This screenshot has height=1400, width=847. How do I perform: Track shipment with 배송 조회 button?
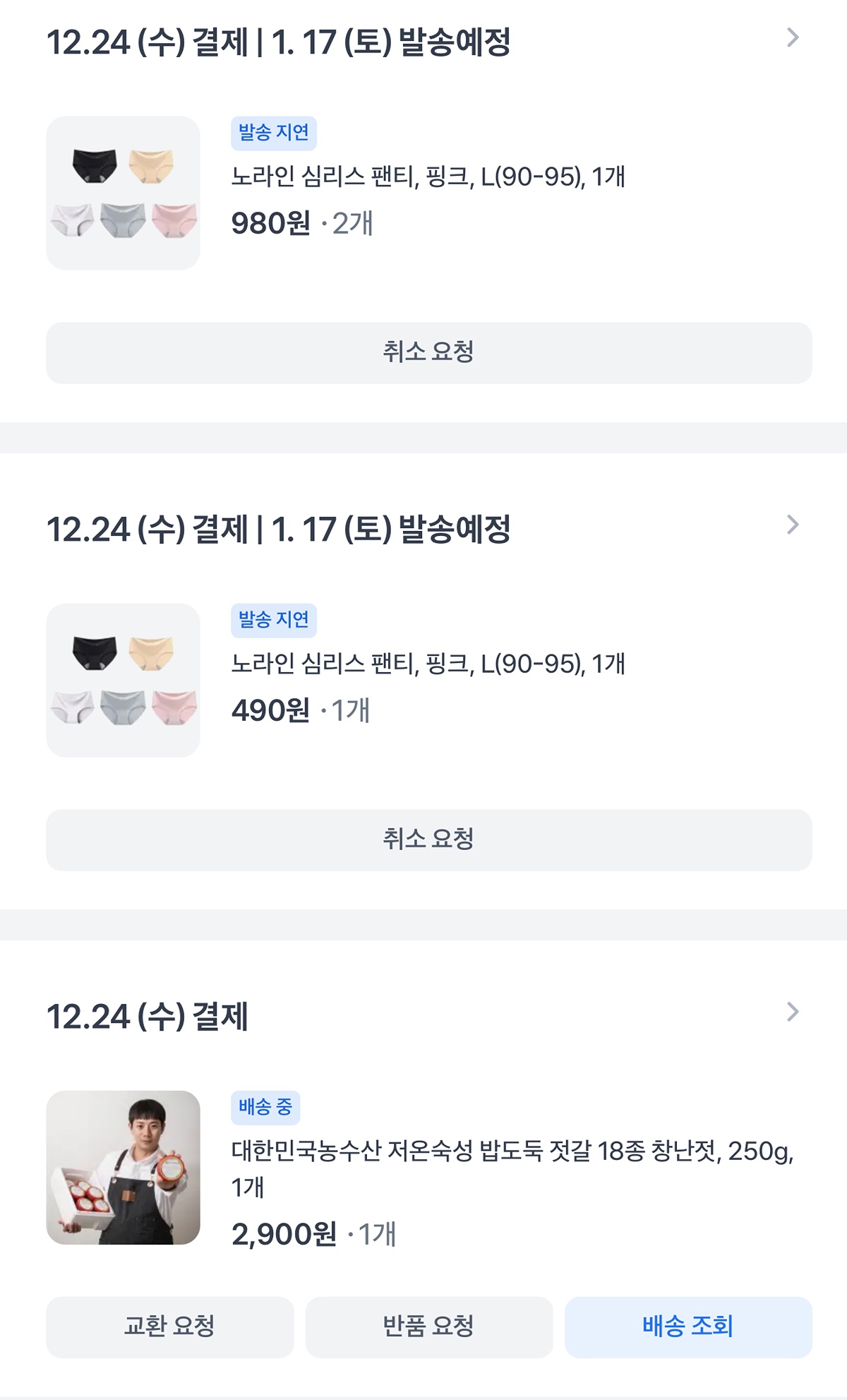688,1327
